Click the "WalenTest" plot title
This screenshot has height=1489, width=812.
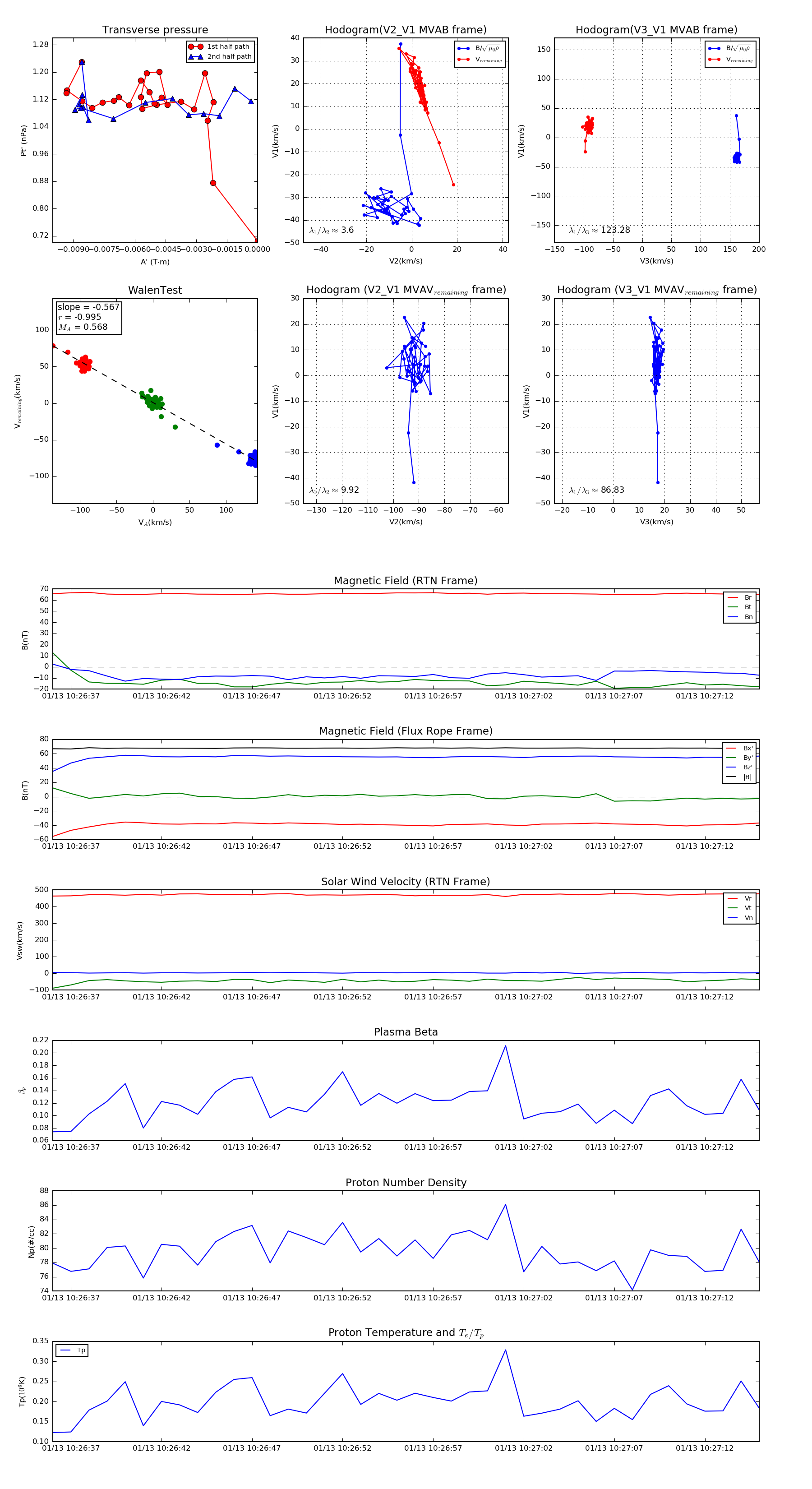coord(155,290)
